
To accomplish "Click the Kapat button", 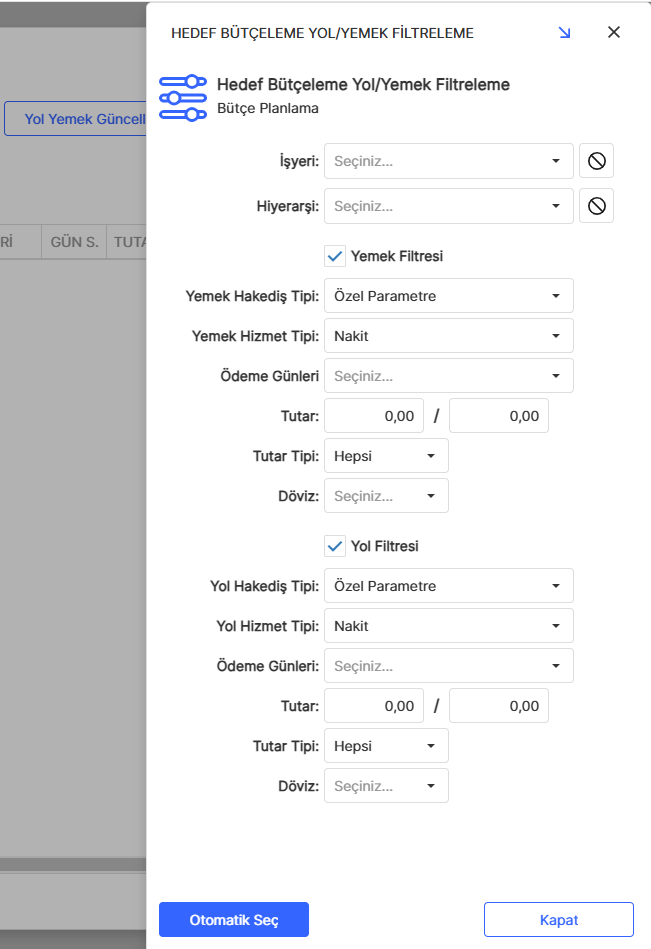I will pos(558,920).
